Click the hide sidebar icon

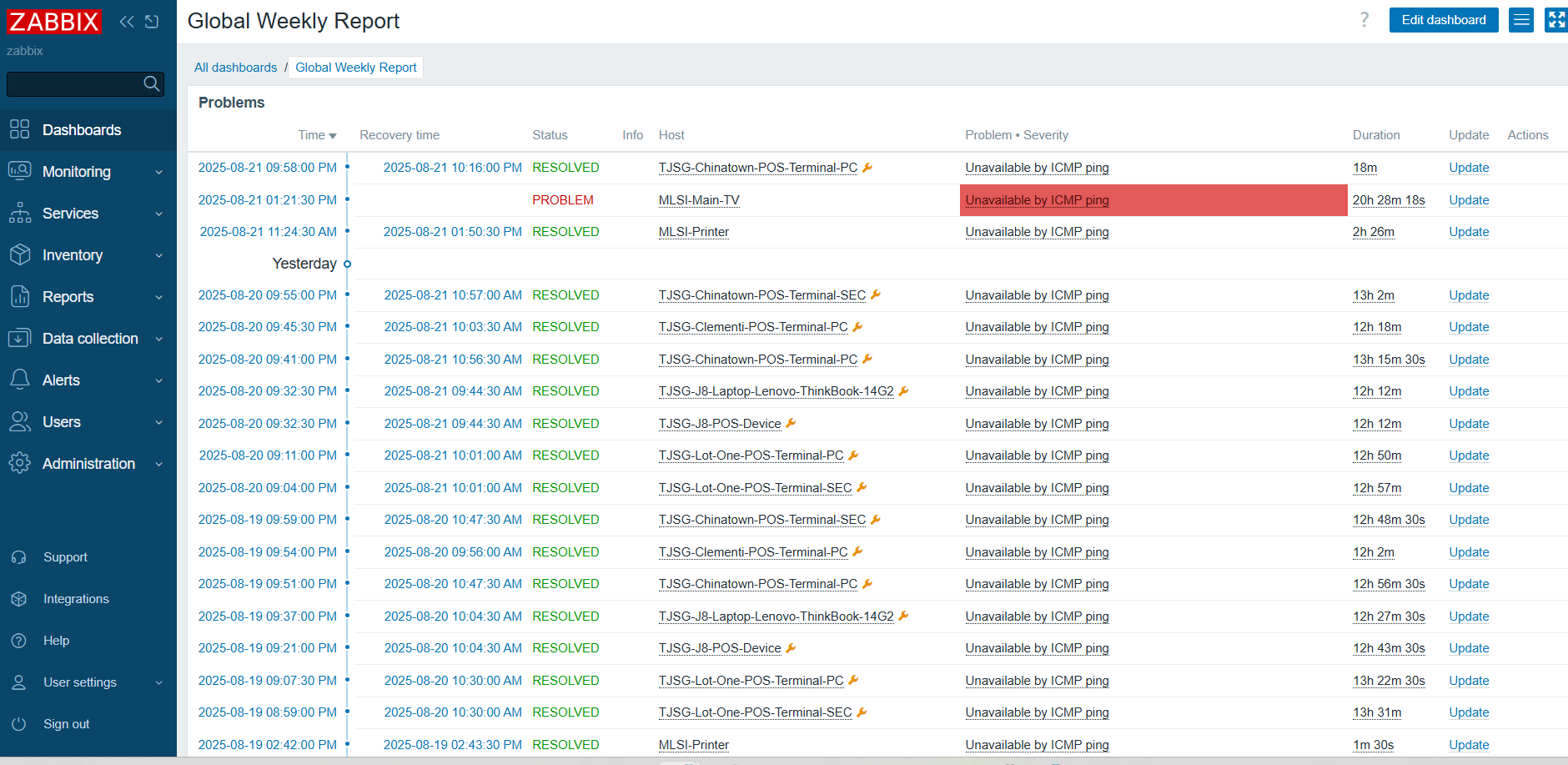(152, 22)
